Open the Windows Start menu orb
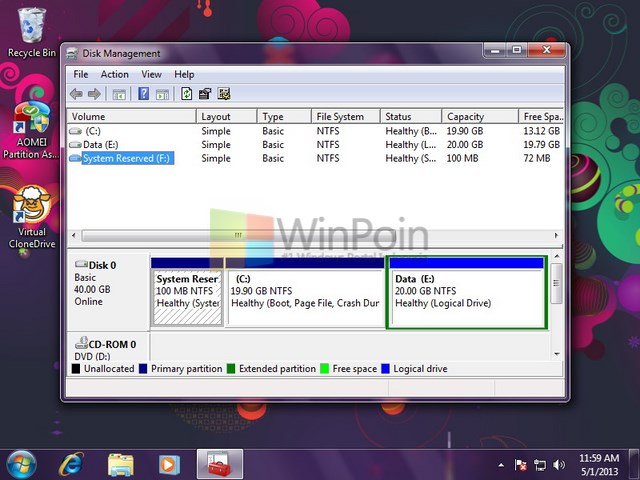 21,465
